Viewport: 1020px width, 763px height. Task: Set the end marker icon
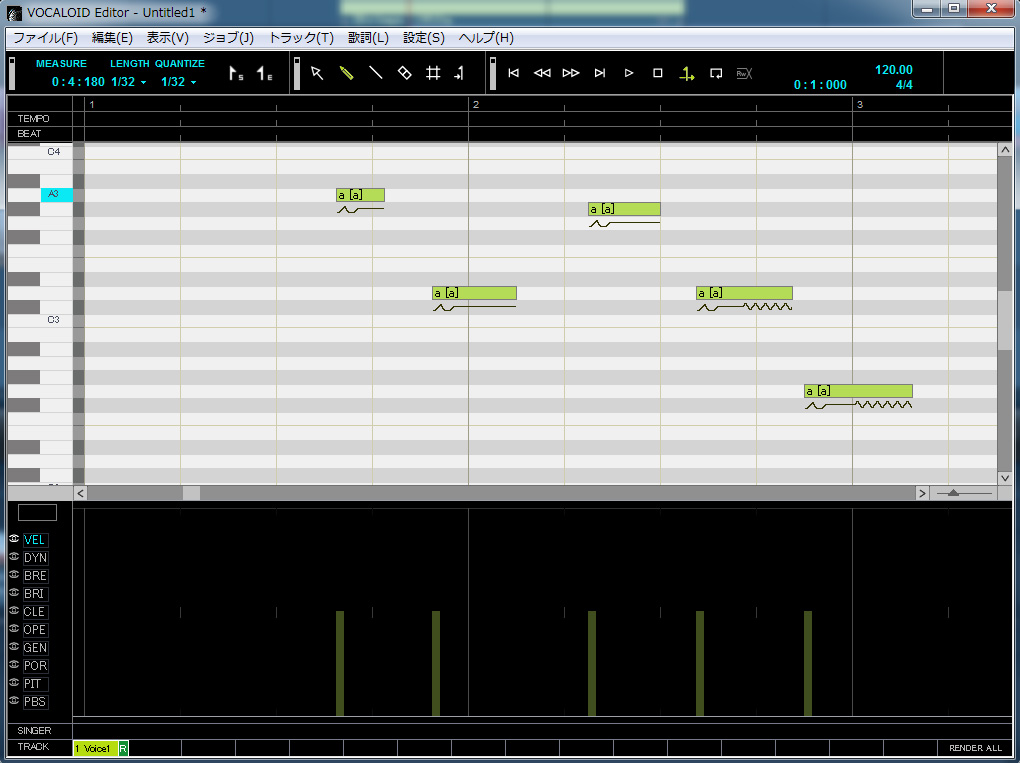pos(264,74)
